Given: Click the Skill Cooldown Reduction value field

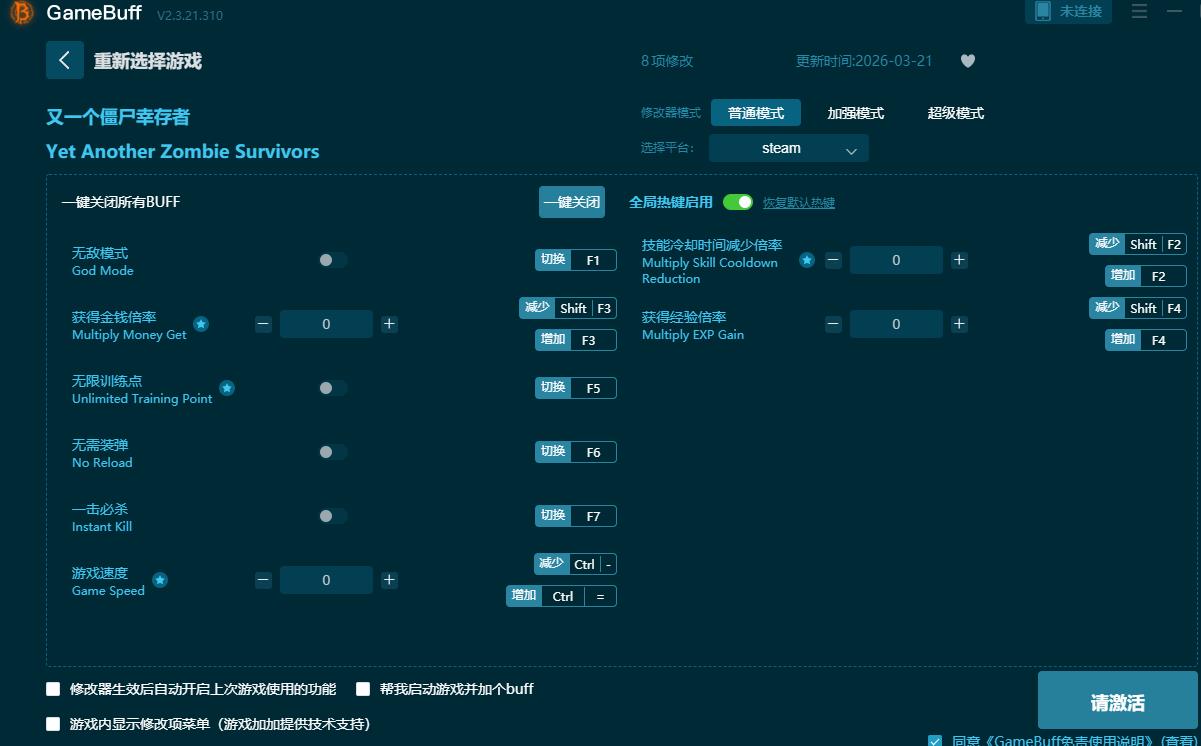Looking at the screenshot, I should (x=896, y=260).
